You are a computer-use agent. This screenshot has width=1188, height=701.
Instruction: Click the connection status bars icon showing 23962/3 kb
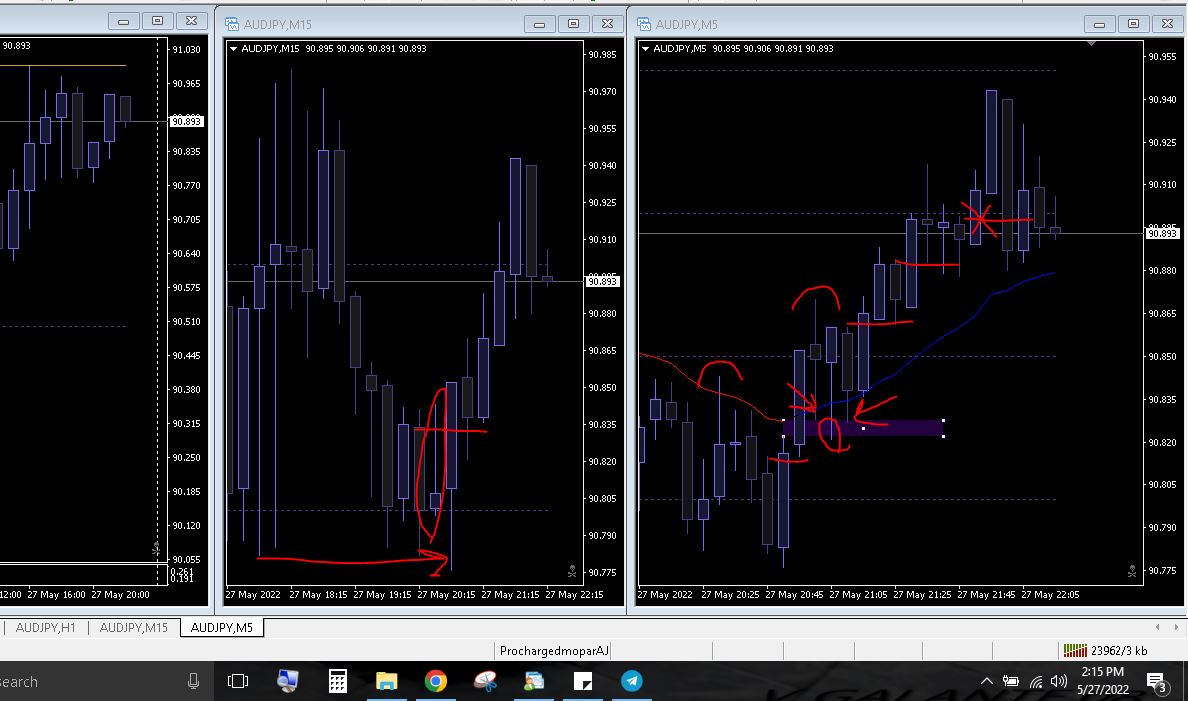(x=1075, y=650)
